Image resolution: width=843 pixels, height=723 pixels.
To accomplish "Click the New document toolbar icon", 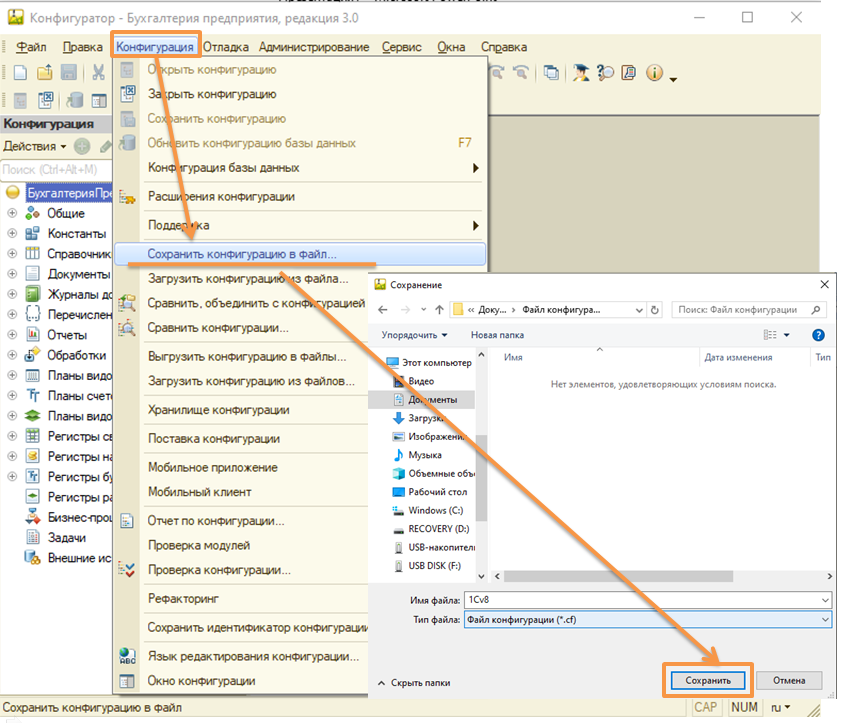I will coord(19,72).
